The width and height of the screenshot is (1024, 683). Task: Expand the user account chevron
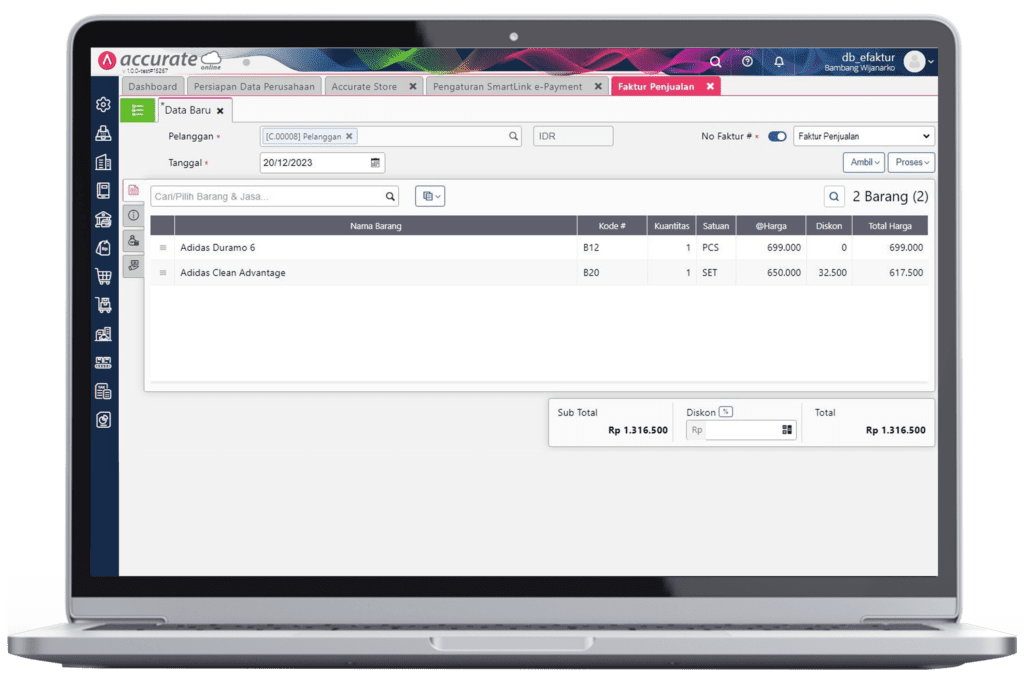point(931,61)
